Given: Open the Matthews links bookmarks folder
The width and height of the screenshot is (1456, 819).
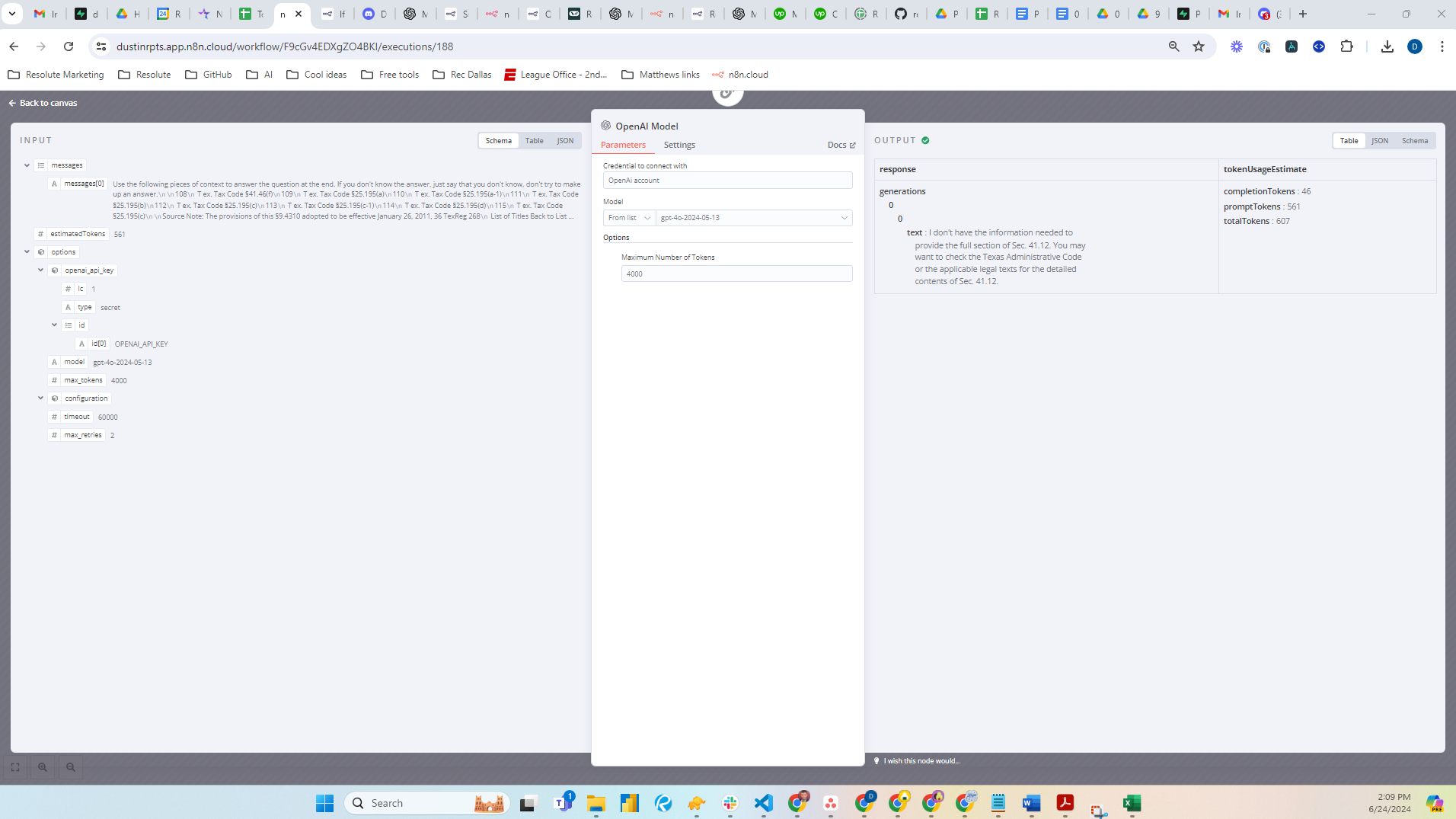Looking at the screenshot, I should pyautogui.click(x=661, y=75).
